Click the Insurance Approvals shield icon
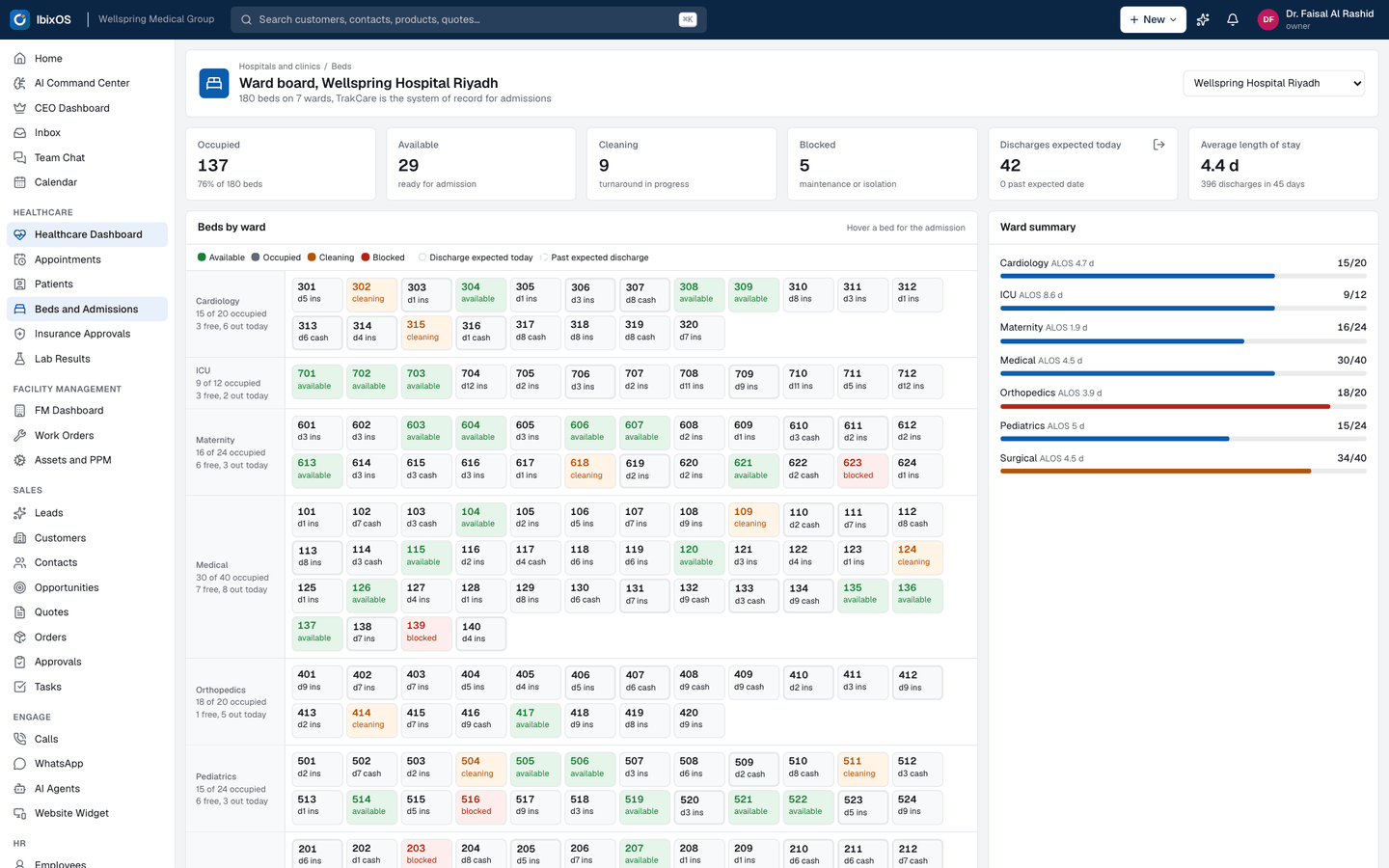 pos(19,334)
